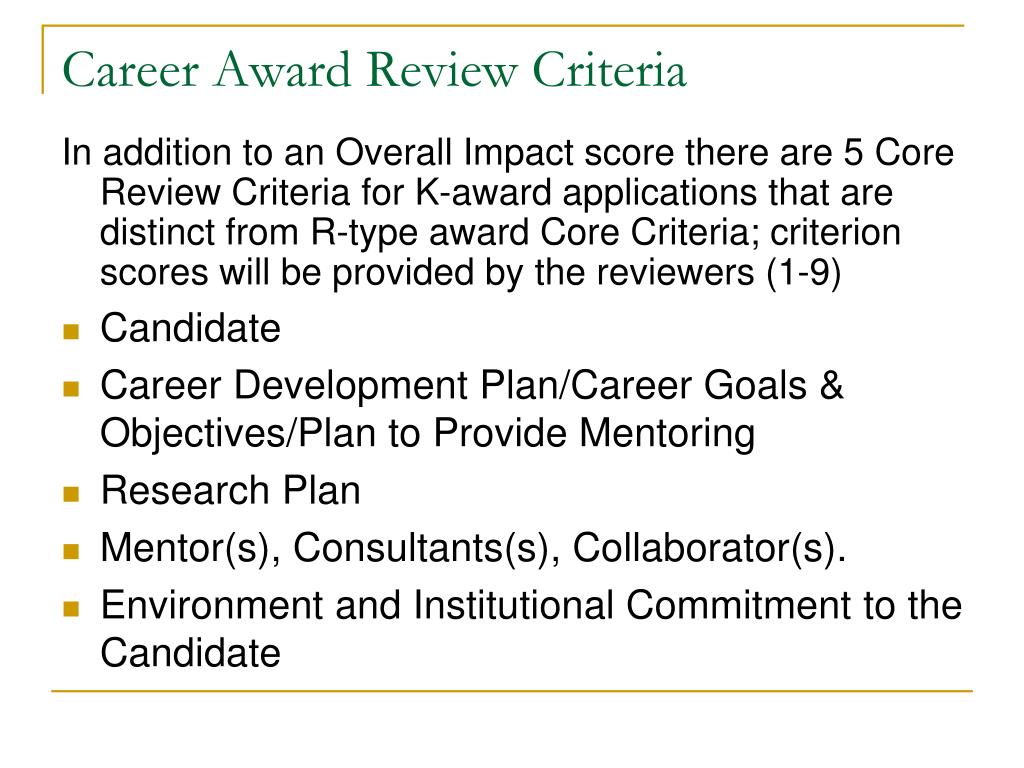
Task: Click the gold border line above the title
Action: [503, 26]
